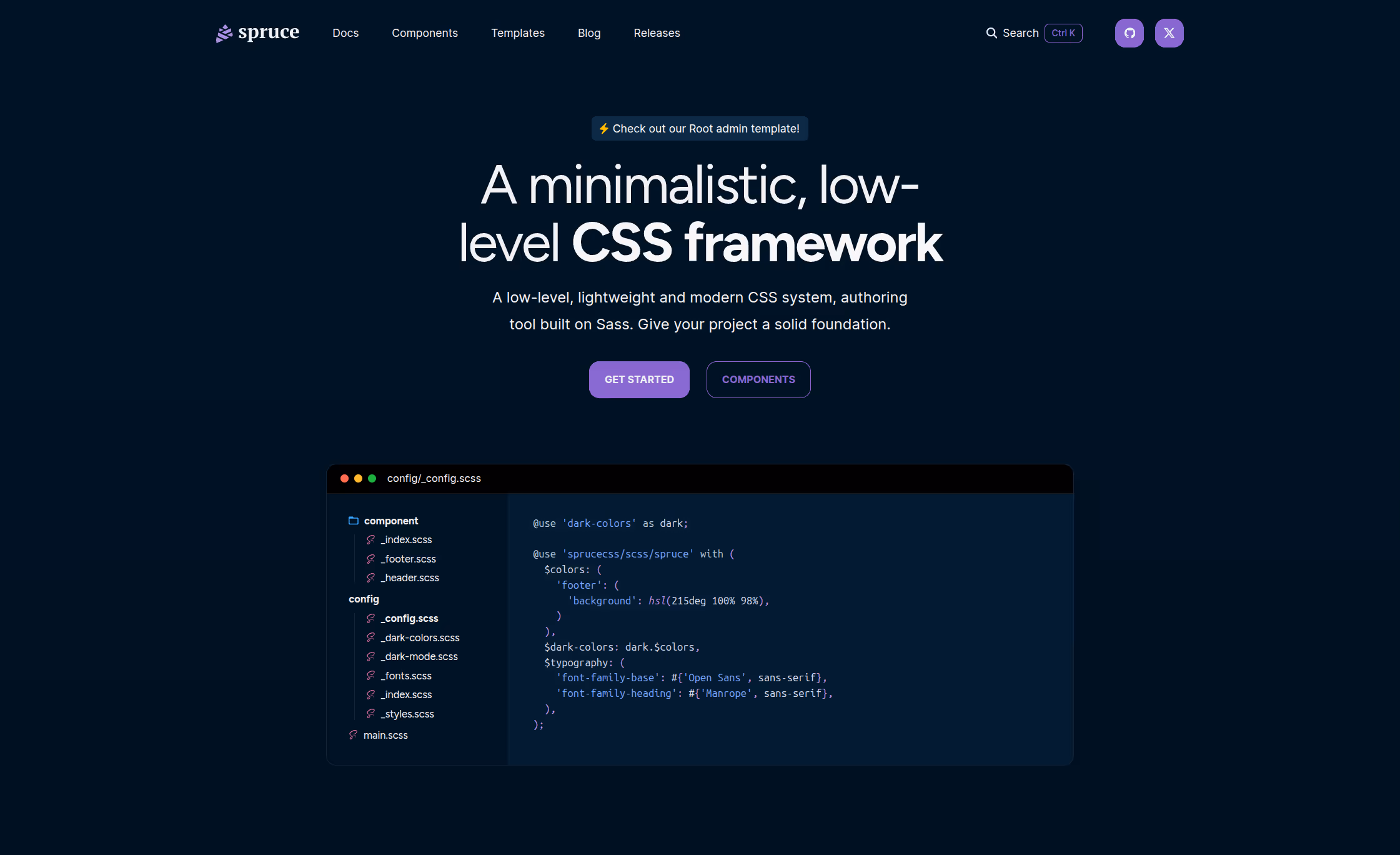Open the Templates navigation link
This screenshot has height=855, width=1400.
tap(517, 32)
